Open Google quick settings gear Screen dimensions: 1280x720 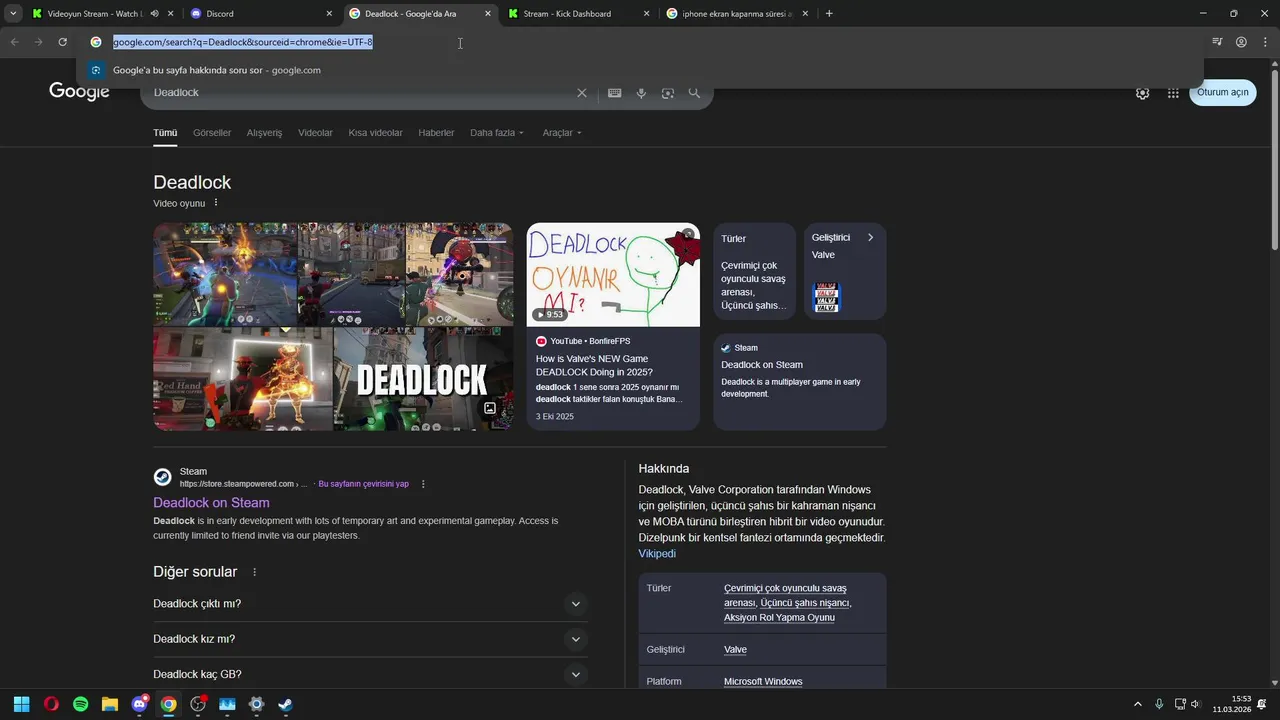pos(1142,93)
